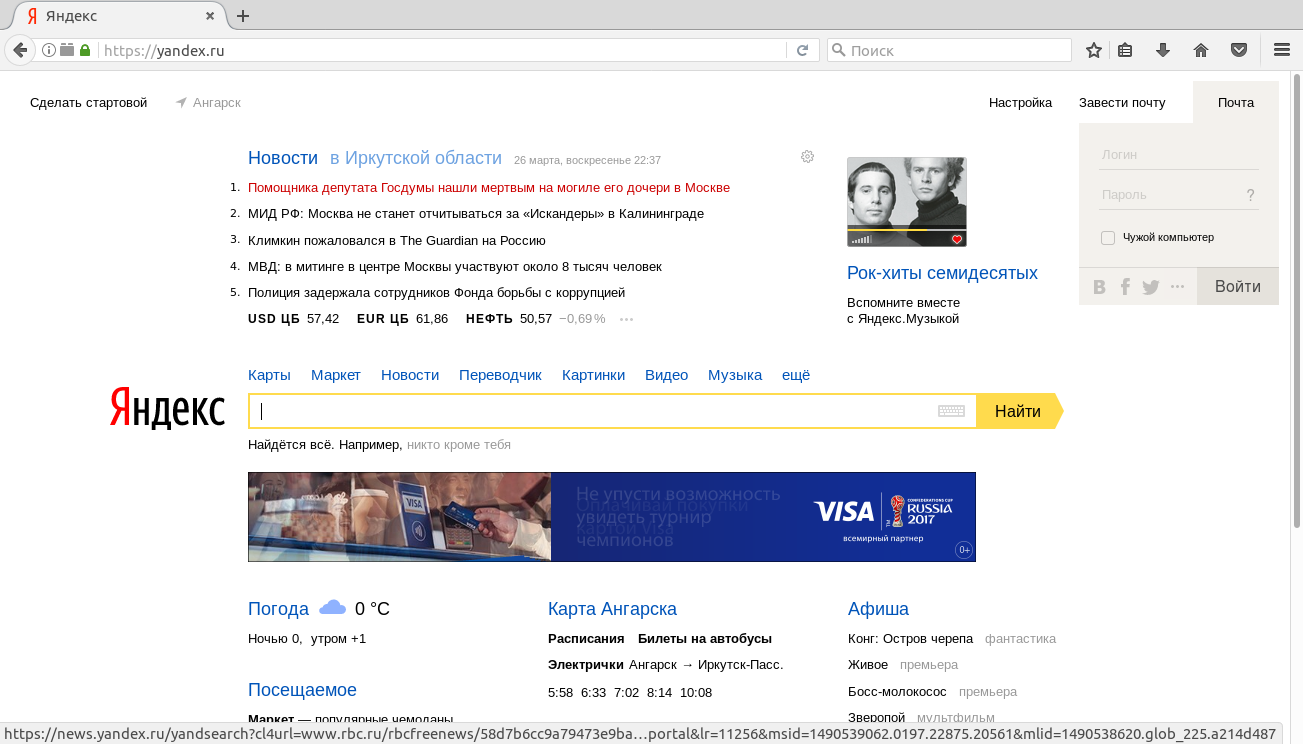1303x744 pixels.
Task: Open Переводчик from the services menu
Action: (500, 375)
